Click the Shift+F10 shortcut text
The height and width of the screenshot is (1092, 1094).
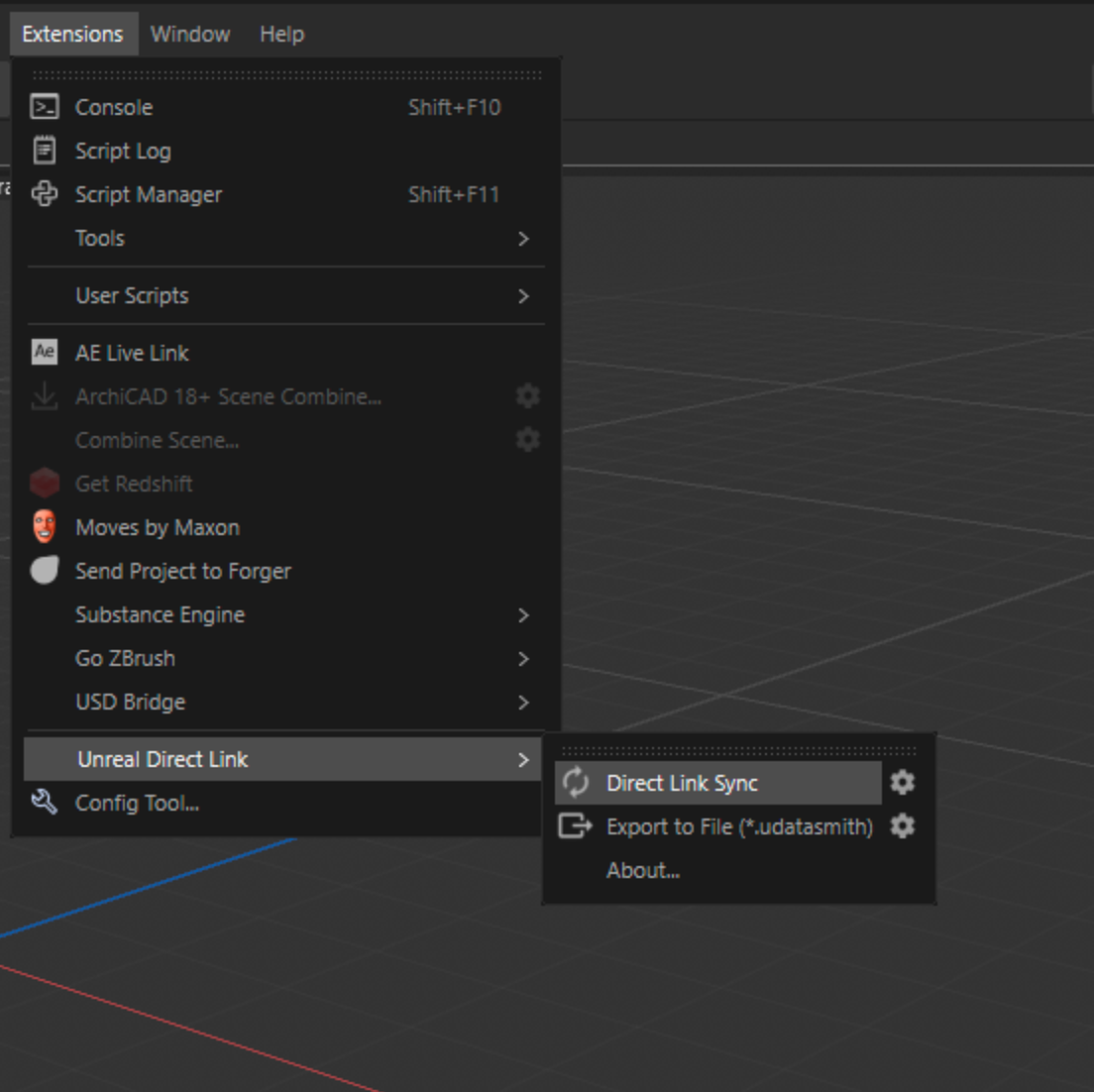[x=454, y=107]
